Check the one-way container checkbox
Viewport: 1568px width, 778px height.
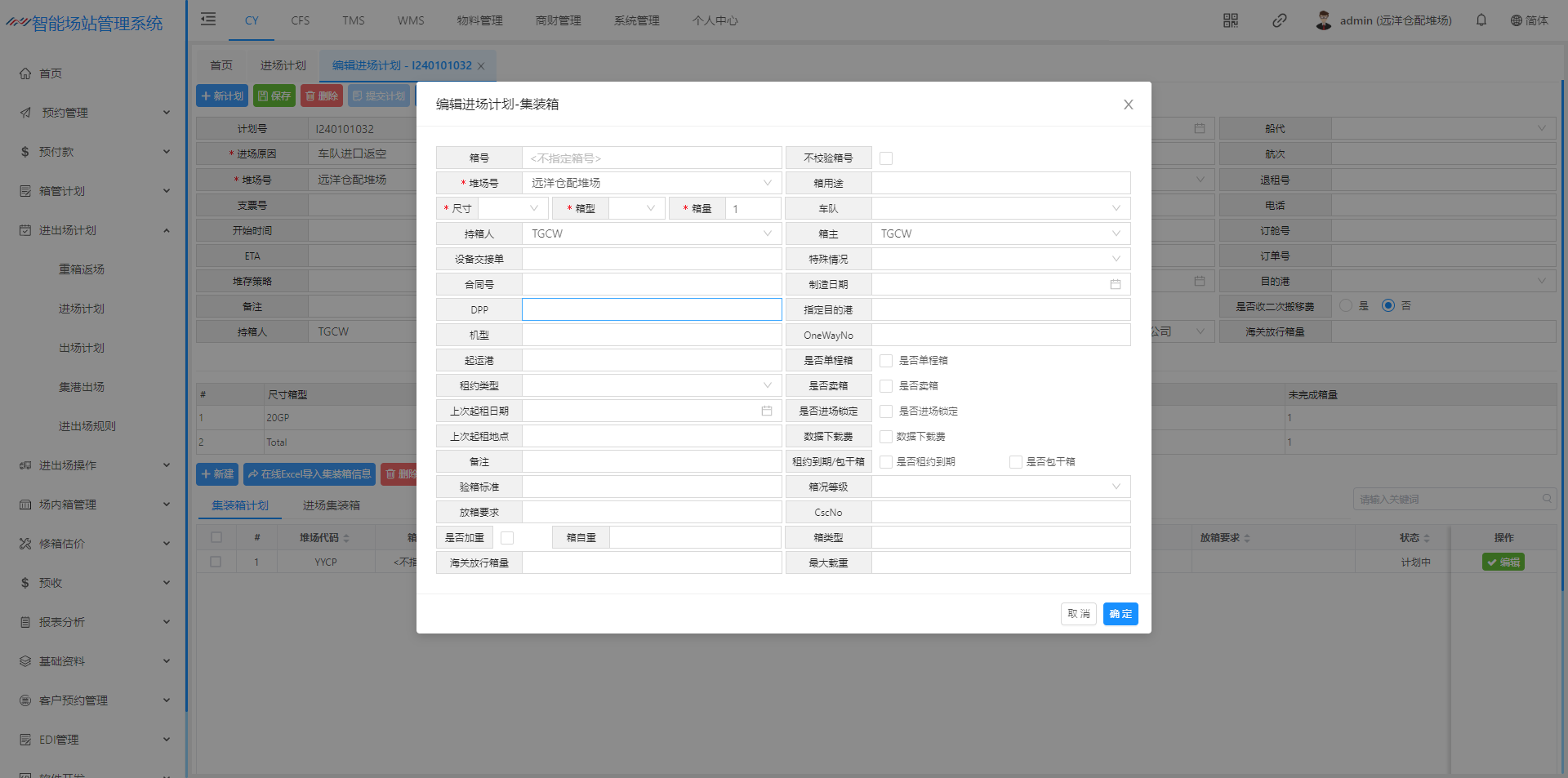coord(886,360)
